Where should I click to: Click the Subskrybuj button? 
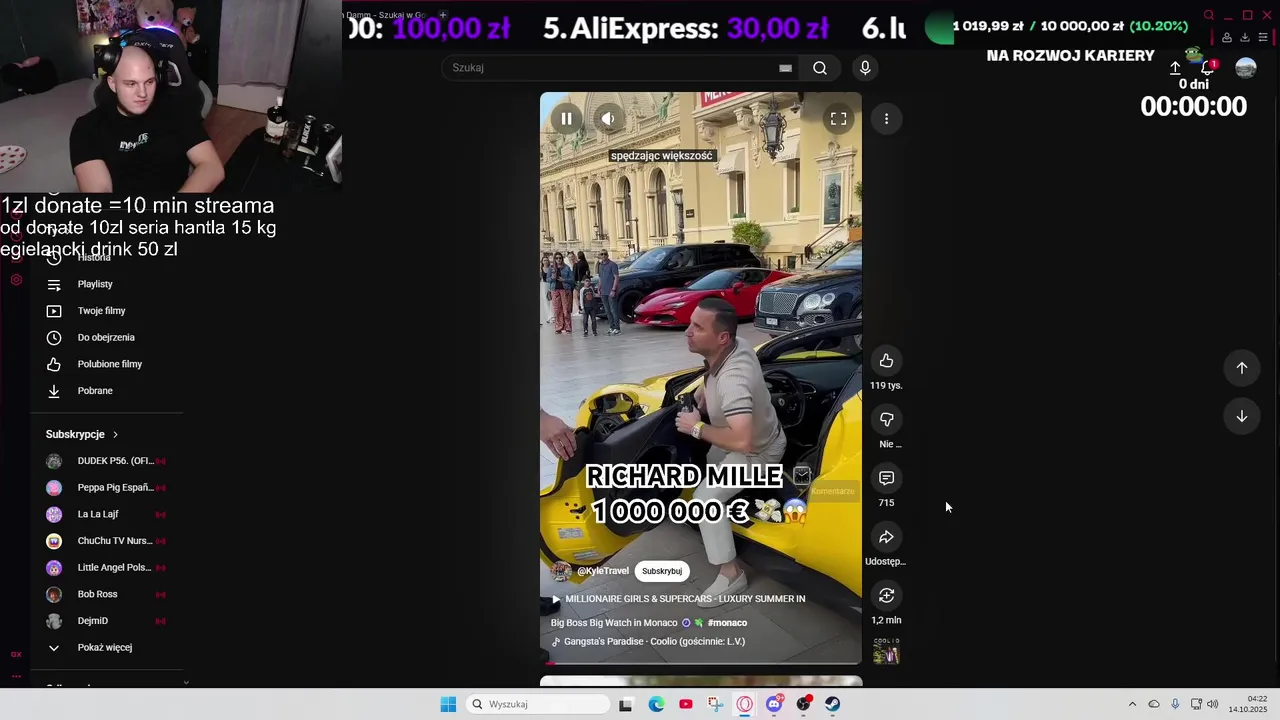(x=662, y=571)
